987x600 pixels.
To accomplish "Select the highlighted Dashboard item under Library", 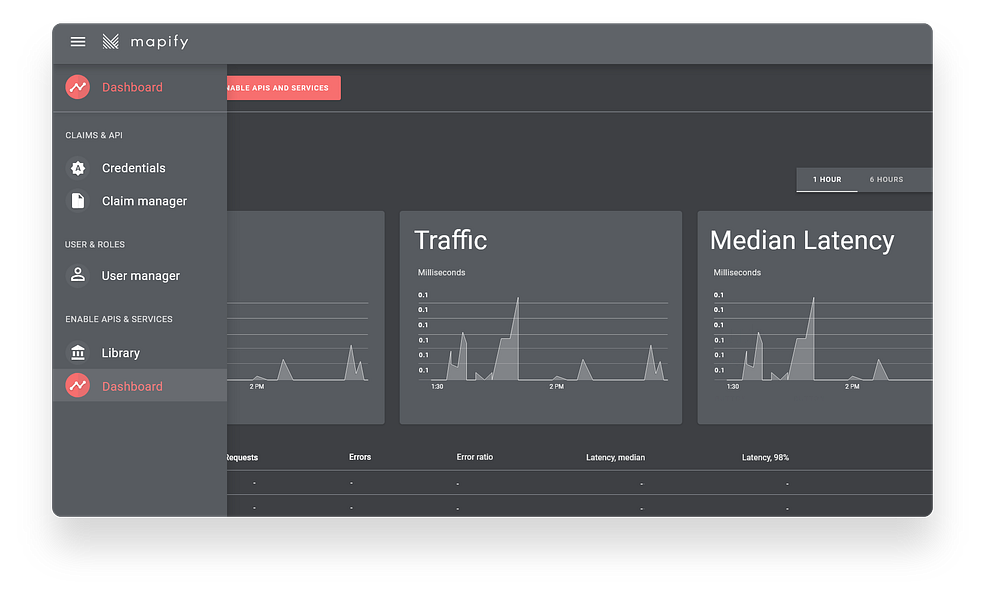I will pos(140,385).
